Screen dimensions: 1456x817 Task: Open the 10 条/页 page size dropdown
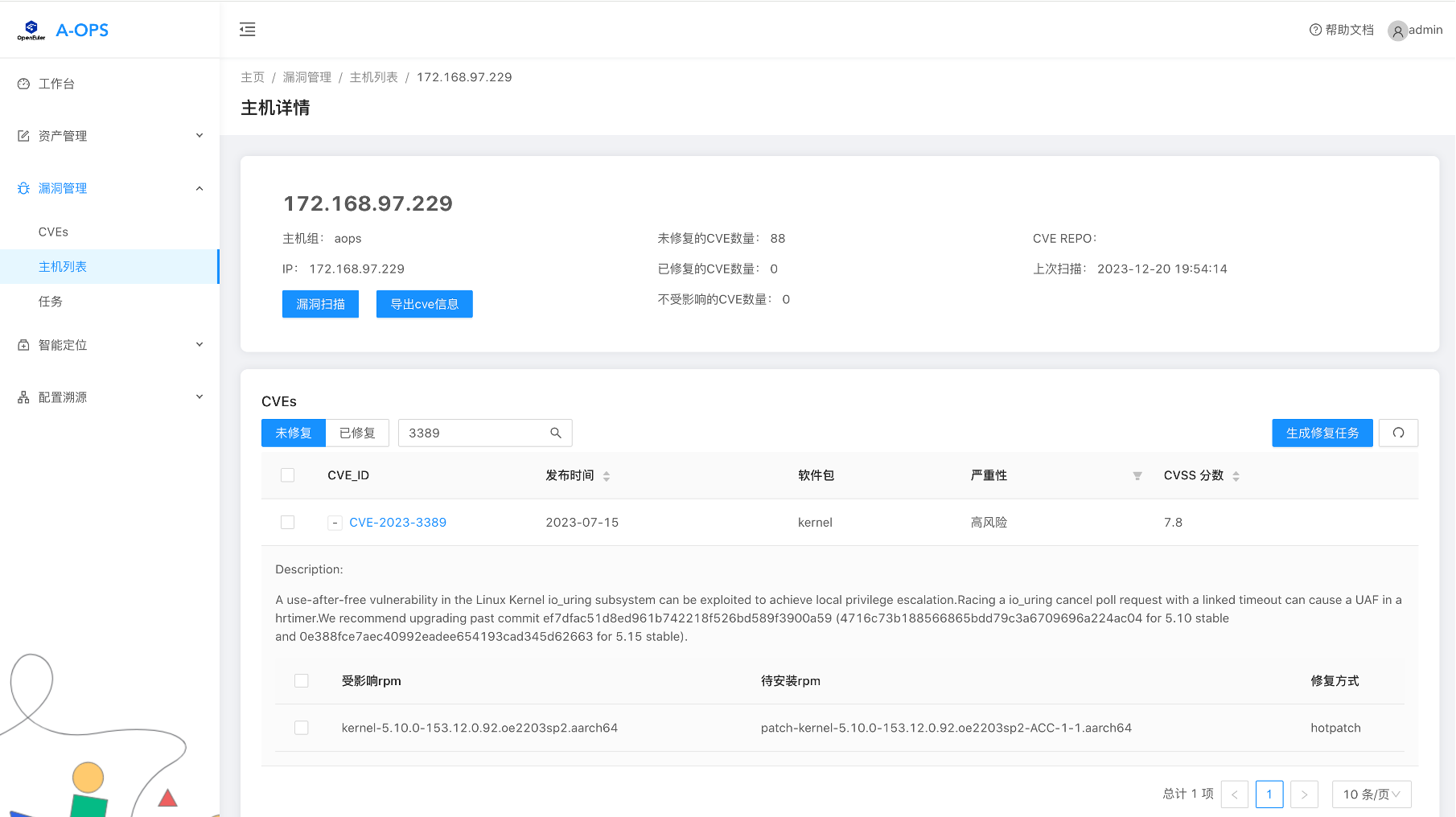(x=1371, y=794)
